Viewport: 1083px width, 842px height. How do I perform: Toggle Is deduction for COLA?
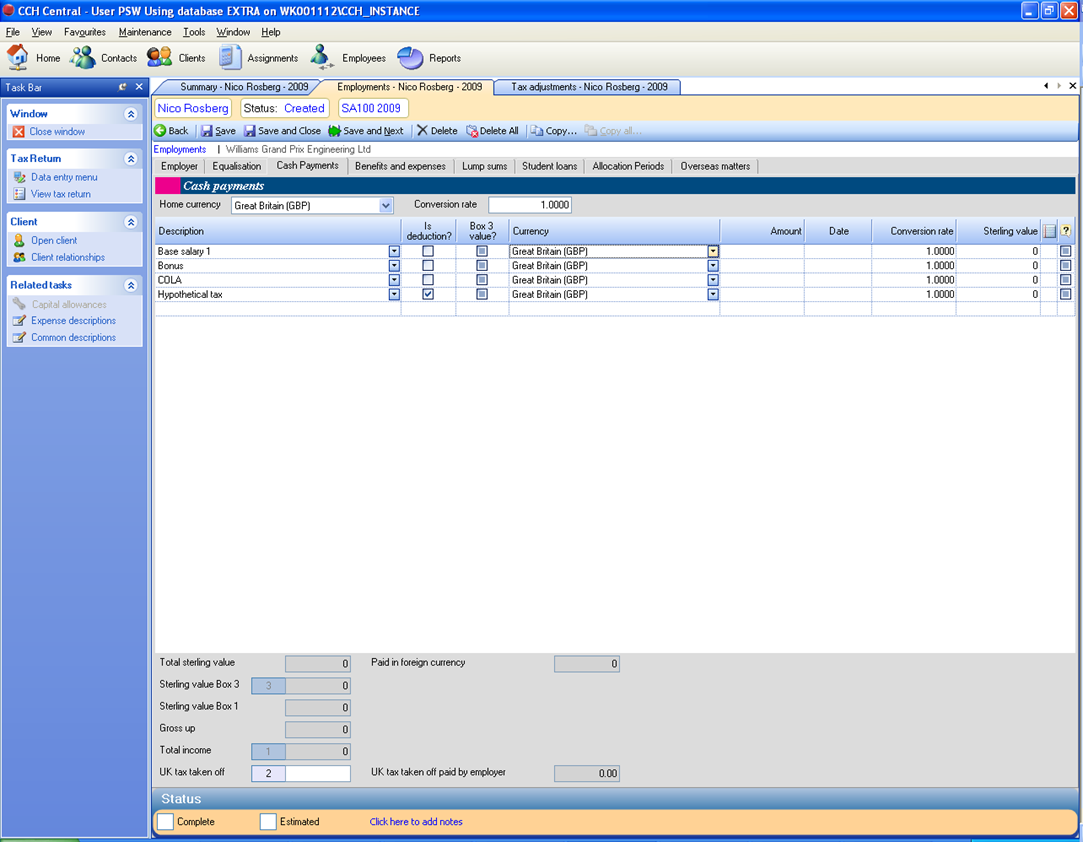(x=428, y=280)
